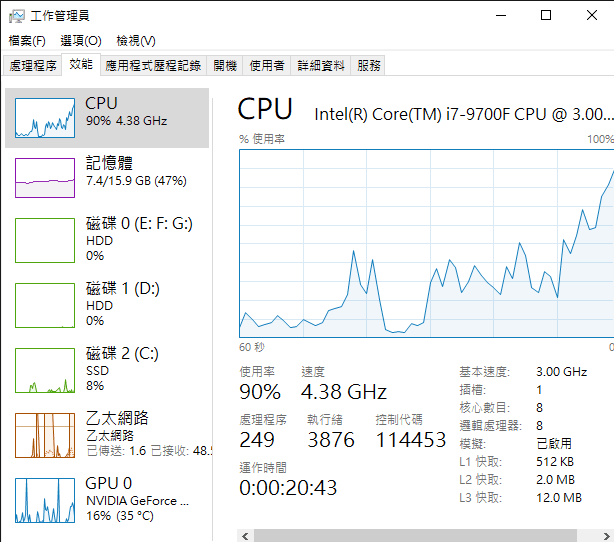614x542 pixels.
Task: Open disk 0 (E: F: G:) graph
Action: 45,240
